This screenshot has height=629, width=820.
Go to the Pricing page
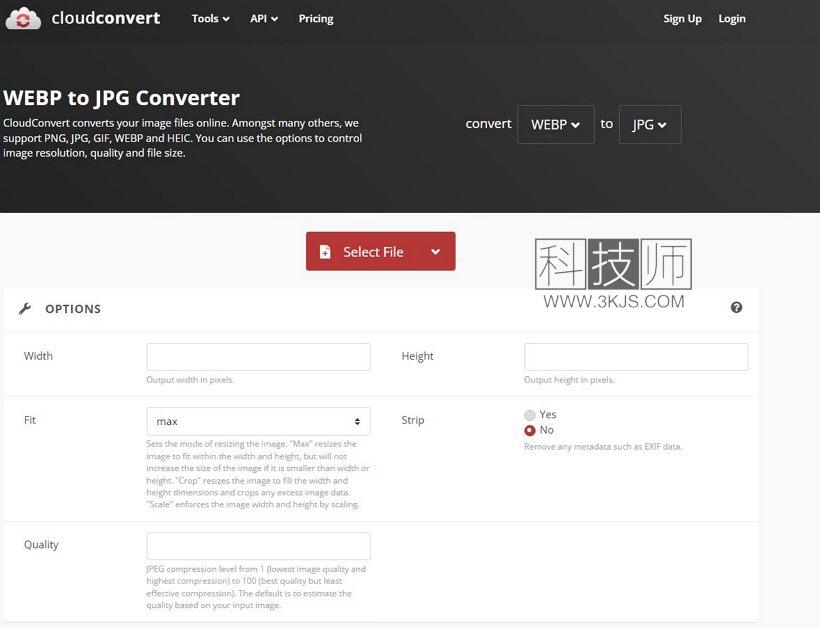(x=316, y=19)
